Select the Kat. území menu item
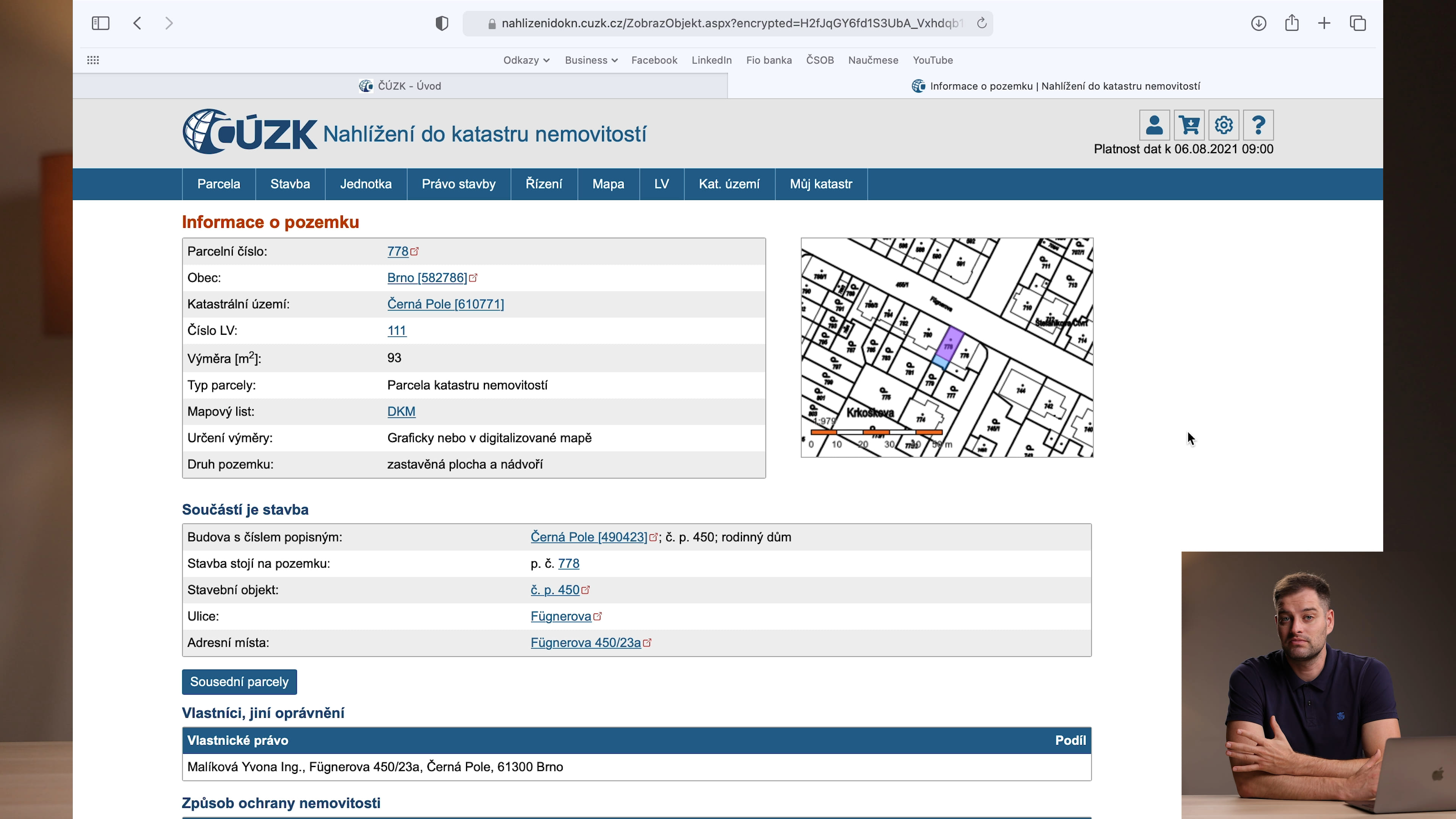The height and width of the screenshot is (819, 1456). click(728, 184)
